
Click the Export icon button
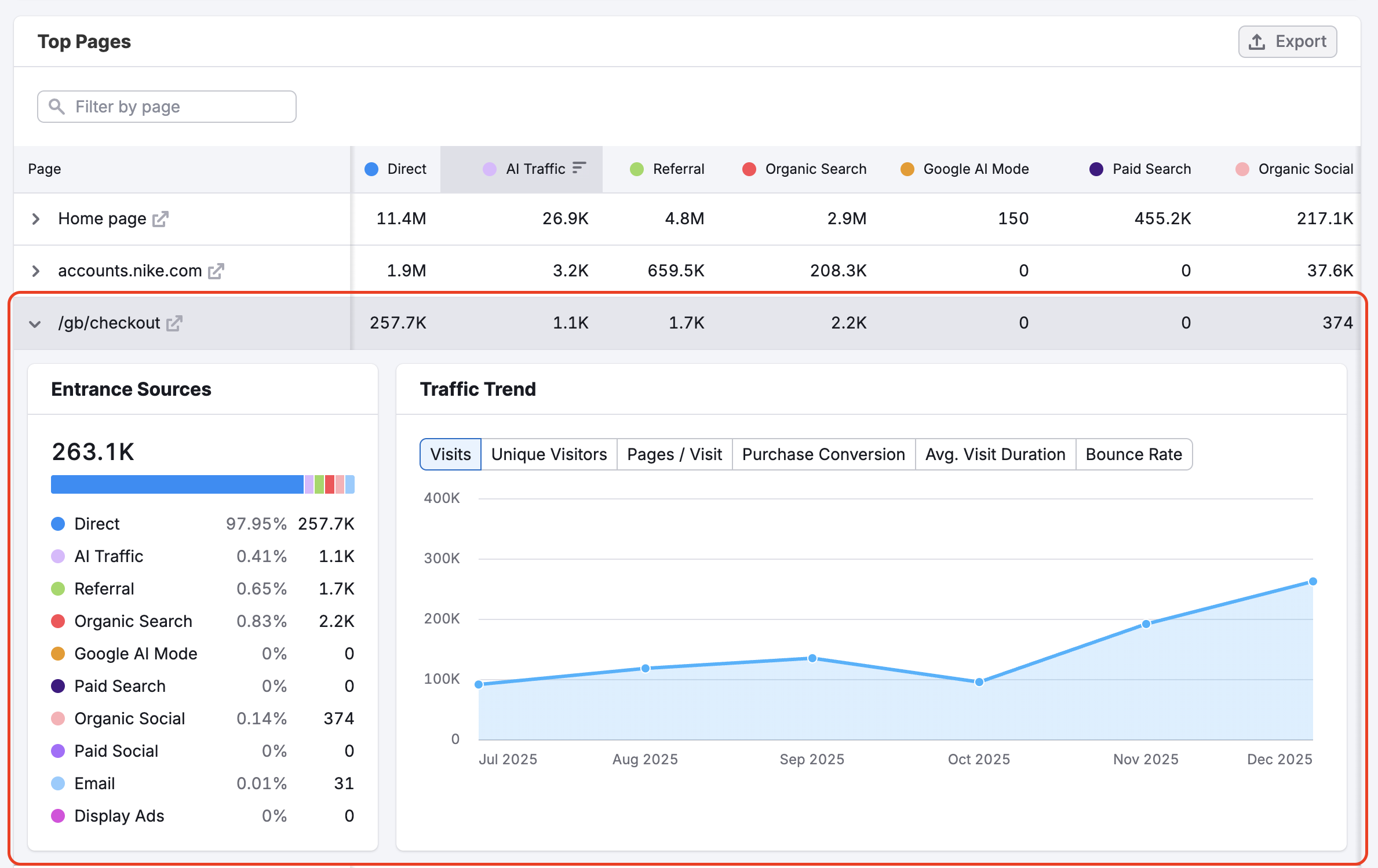point(1256,41)
